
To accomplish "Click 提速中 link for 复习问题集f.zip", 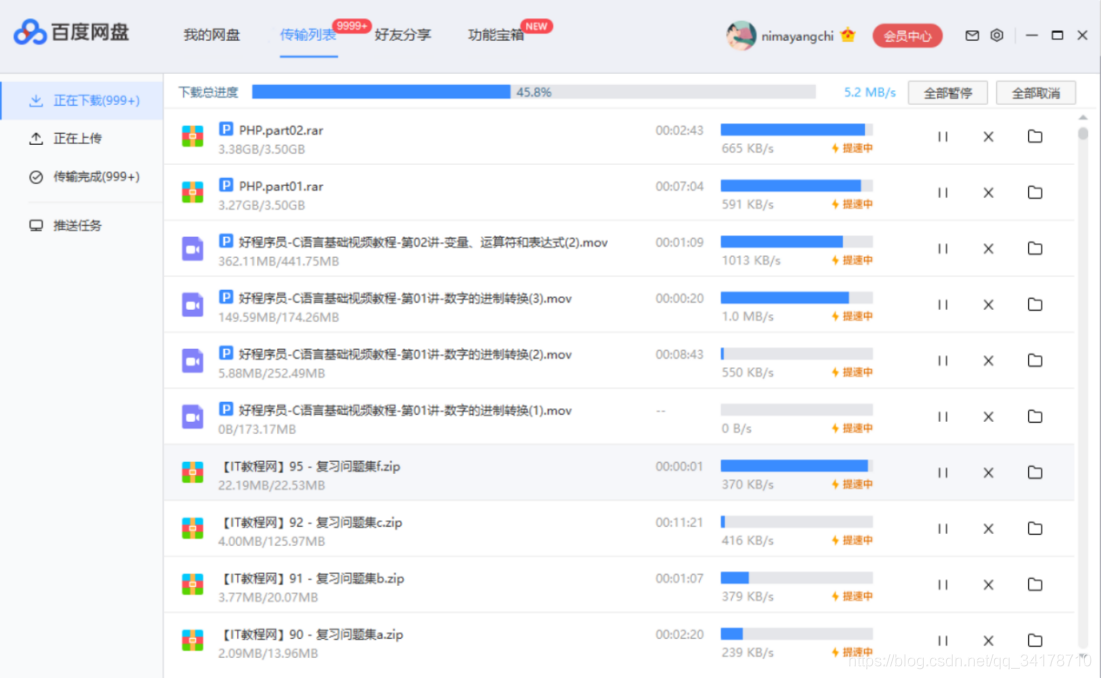I will pos(852,484).
